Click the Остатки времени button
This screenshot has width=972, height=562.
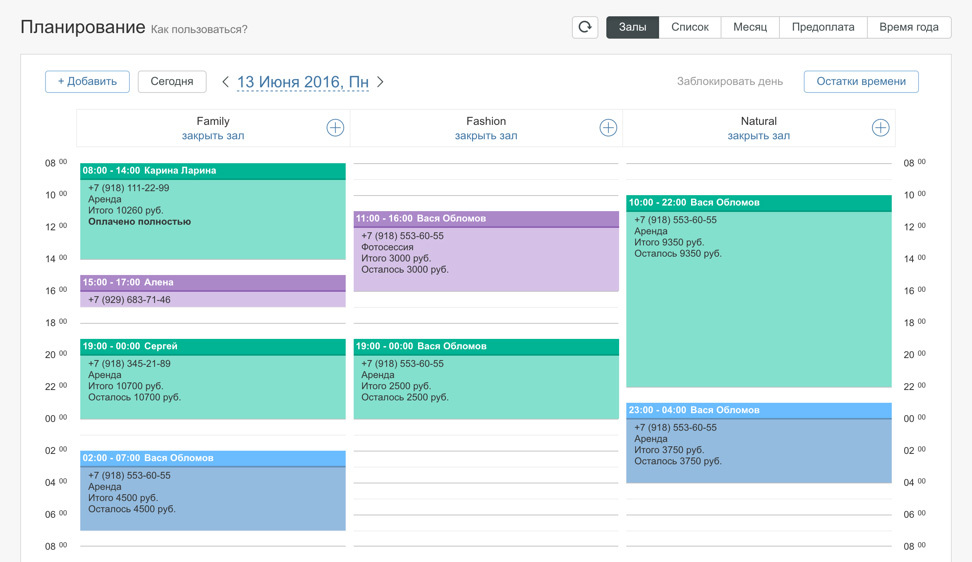pos(861,82)
